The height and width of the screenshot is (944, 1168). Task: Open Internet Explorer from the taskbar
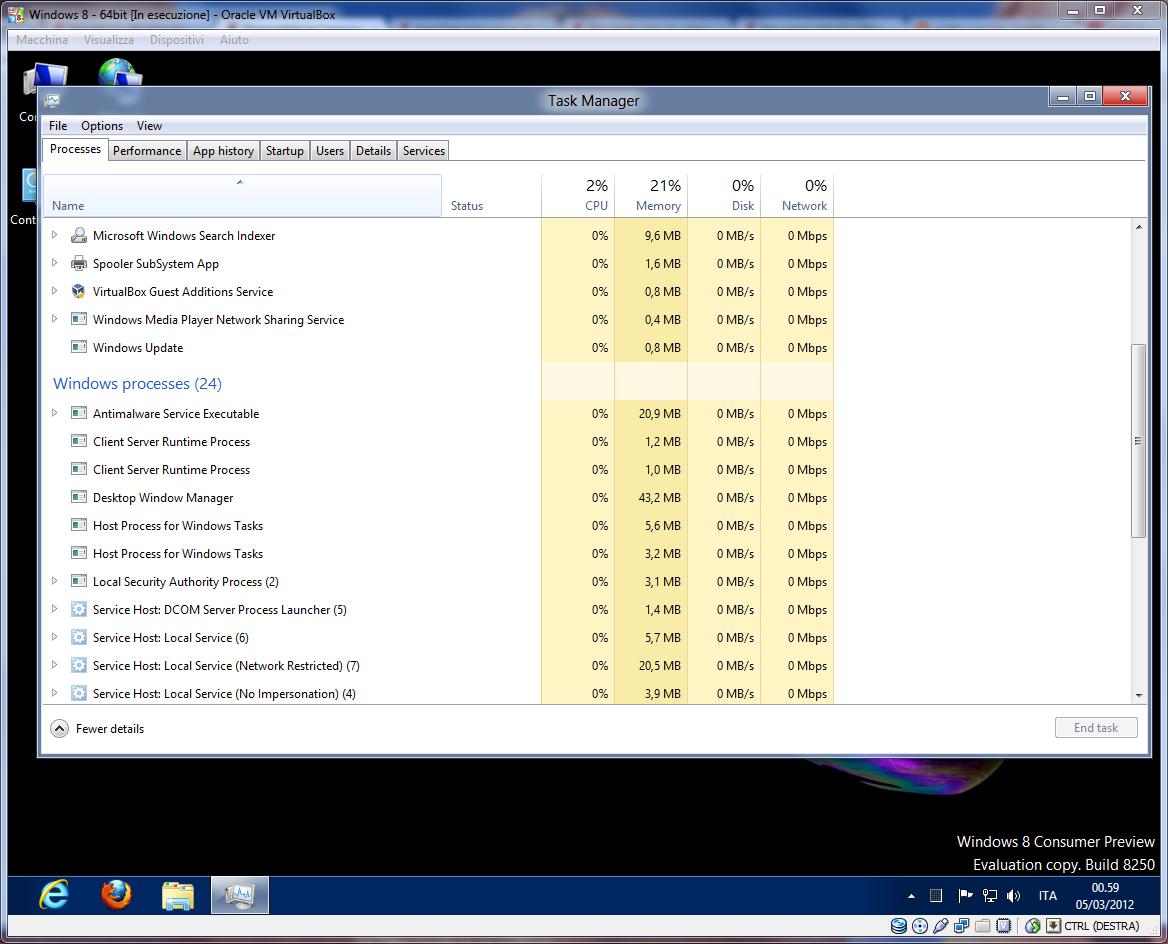click(54, 895)
